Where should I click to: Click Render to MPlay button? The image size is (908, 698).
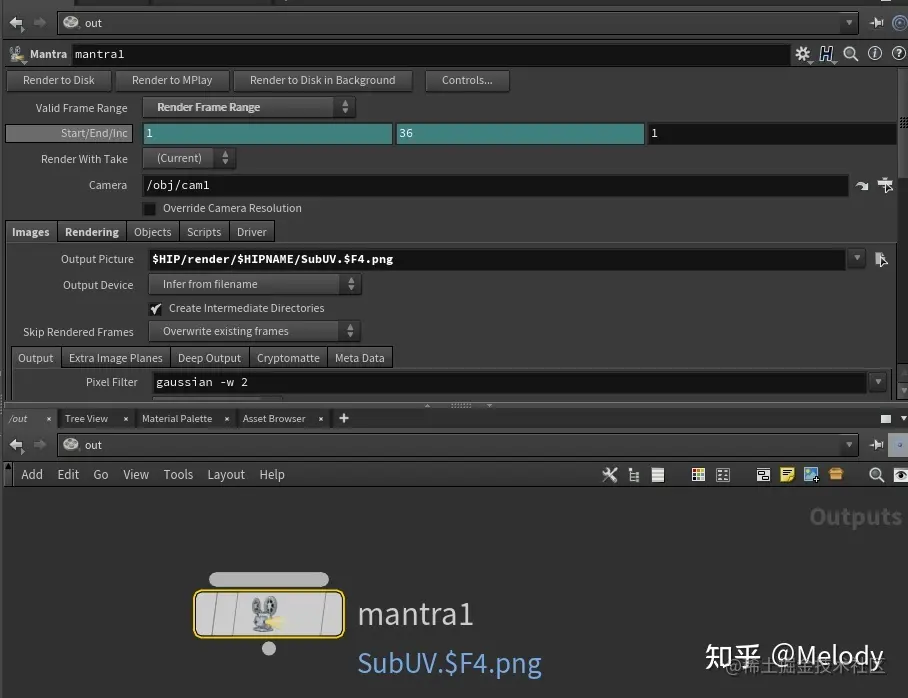pyautogui.click(x=172, y=81)
